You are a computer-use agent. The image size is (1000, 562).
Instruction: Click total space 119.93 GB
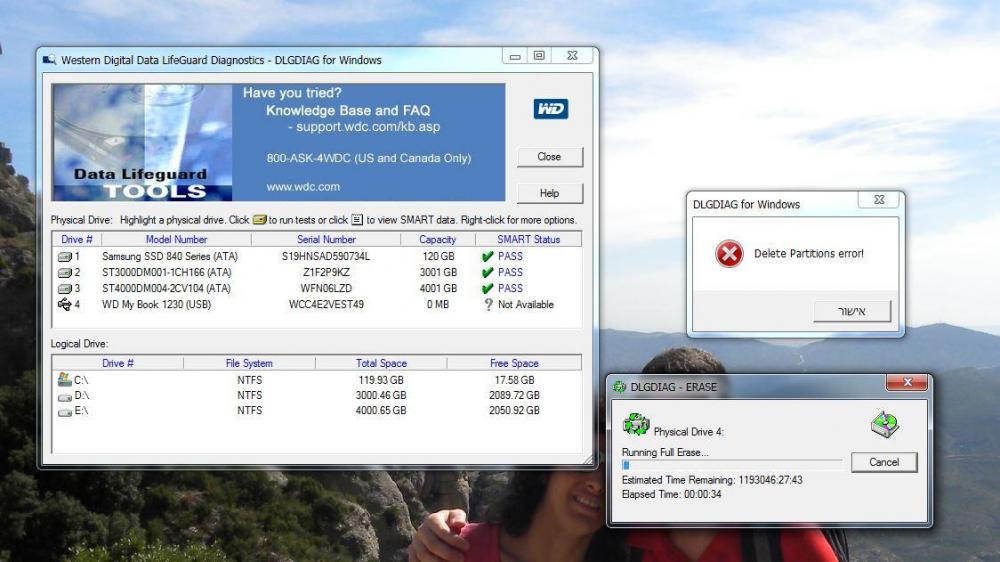(x=381, y=380)
